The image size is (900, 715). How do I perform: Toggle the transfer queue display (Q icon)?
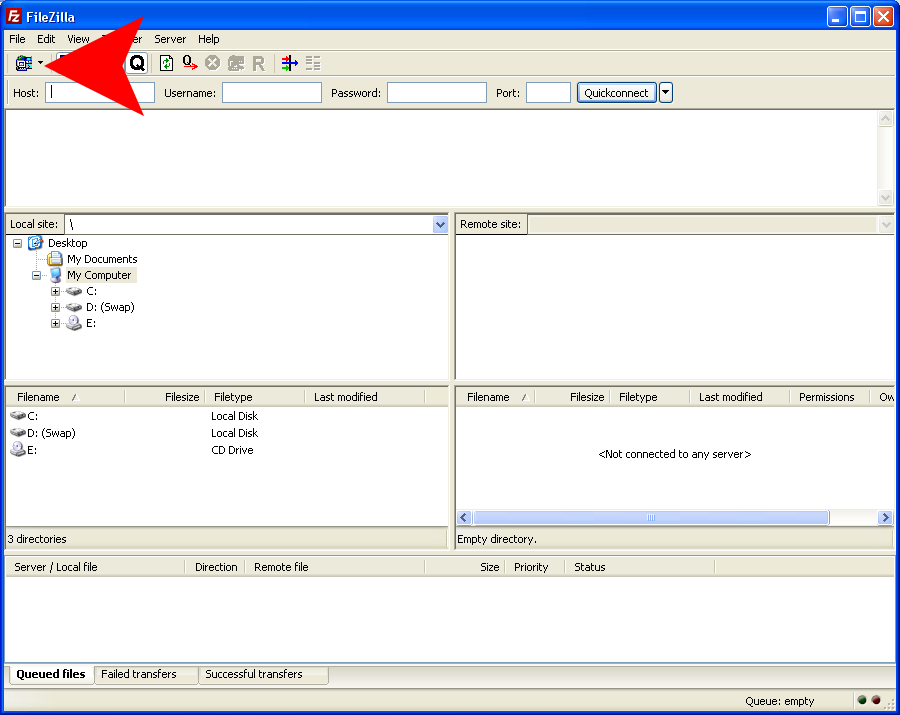137,63
